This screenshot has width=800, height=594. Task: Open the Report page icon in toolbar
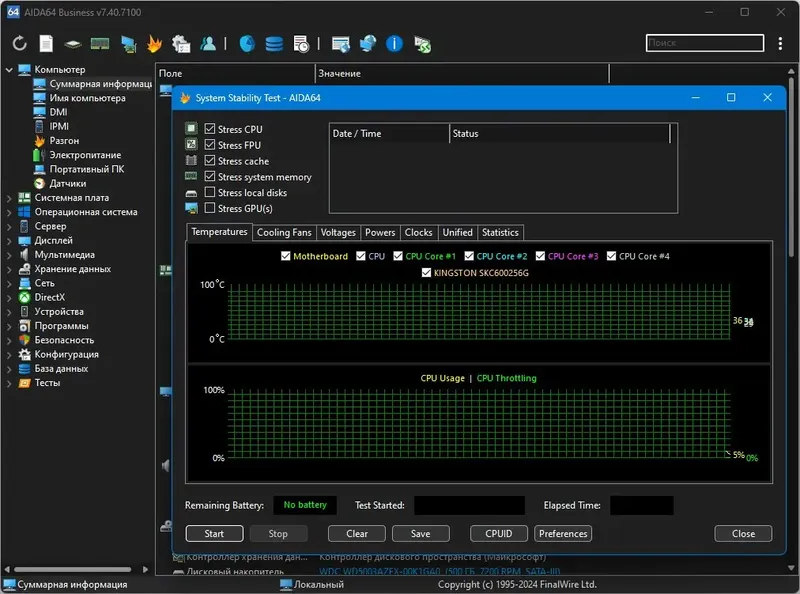pos(46,44)
